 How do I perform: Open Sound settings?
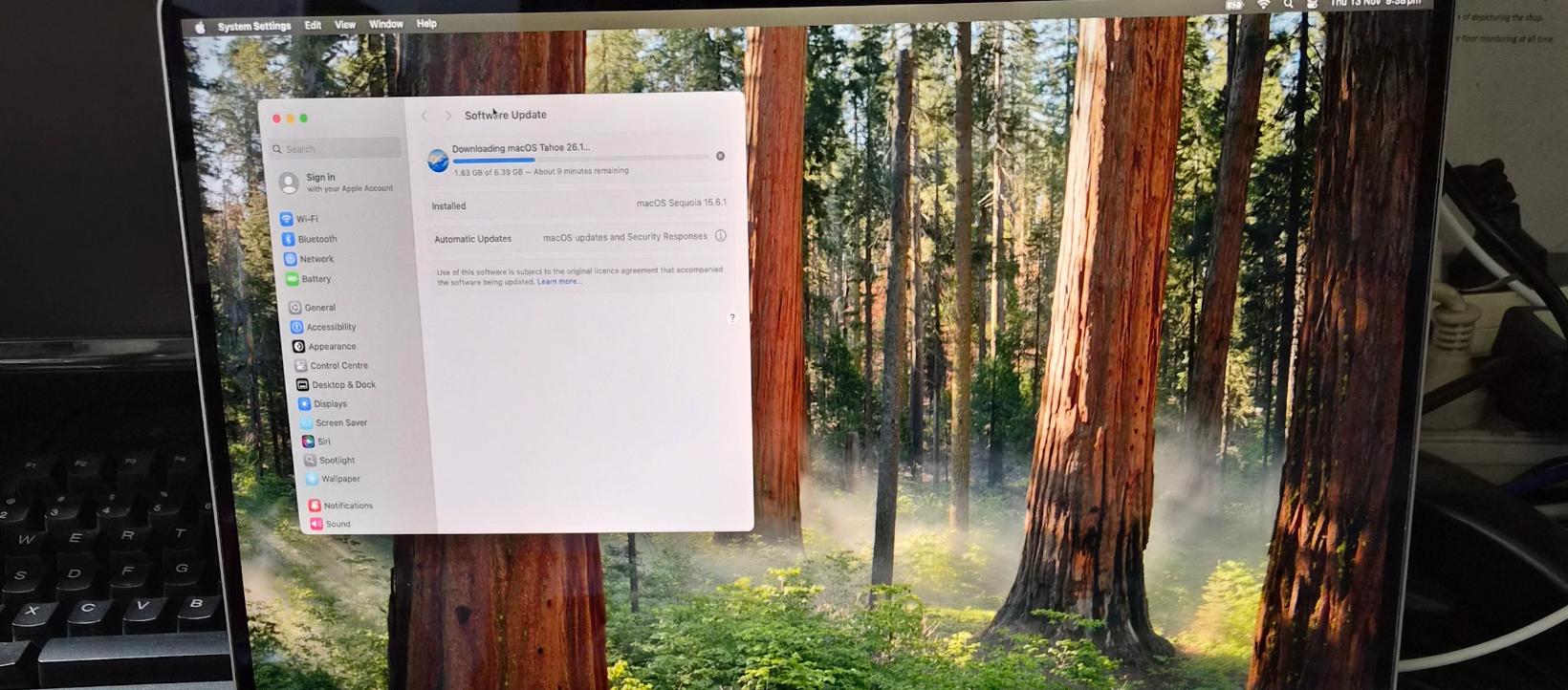pos(330,524)
